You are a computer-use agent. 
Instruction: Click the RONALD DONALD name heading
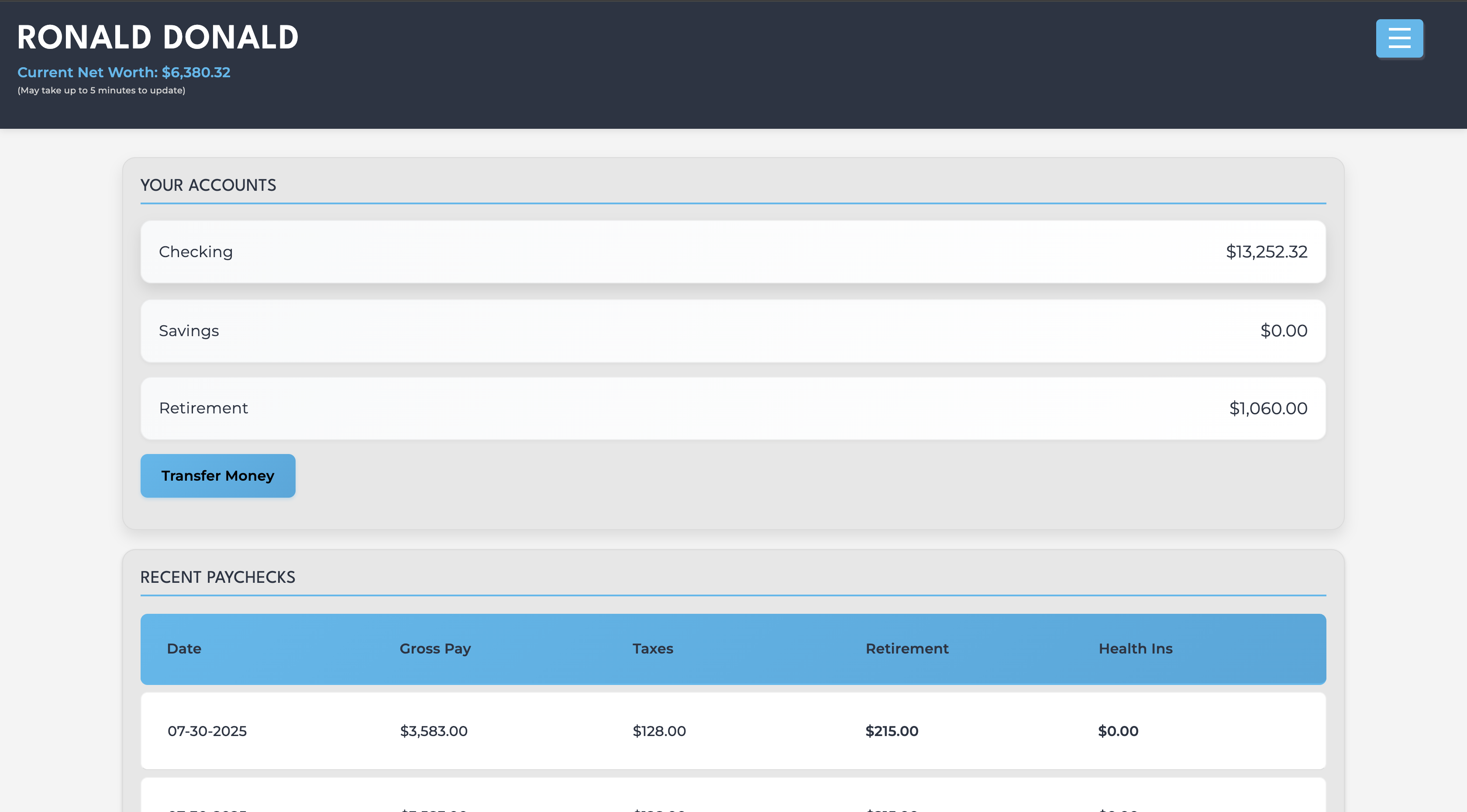tap(158, 38)
